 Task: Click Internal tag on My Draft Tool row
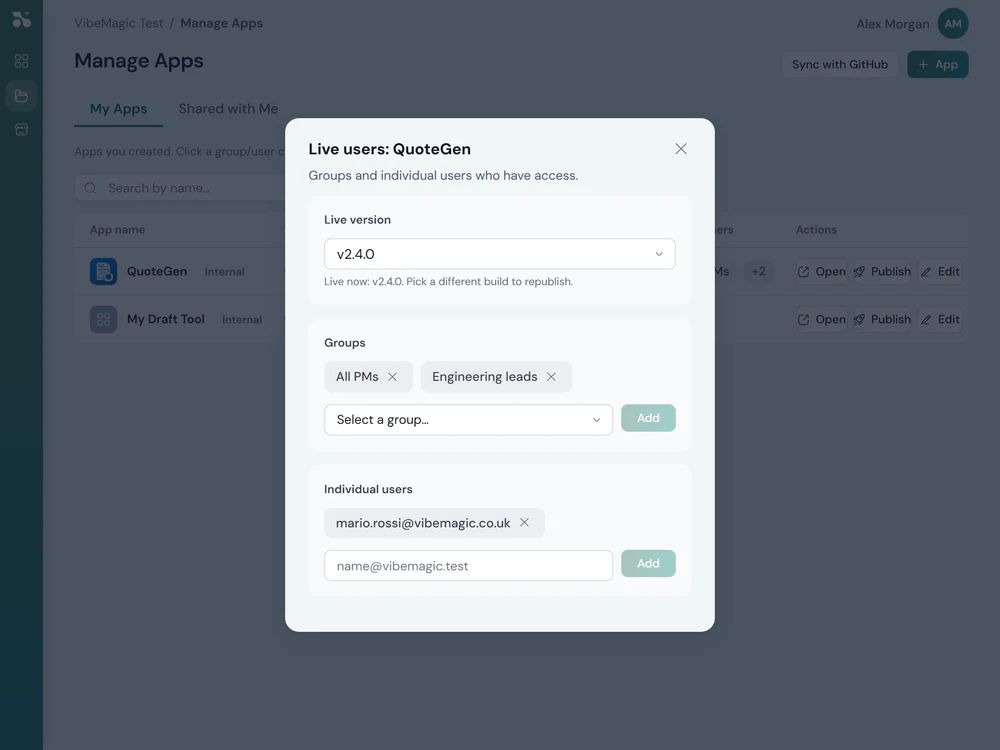242,320
